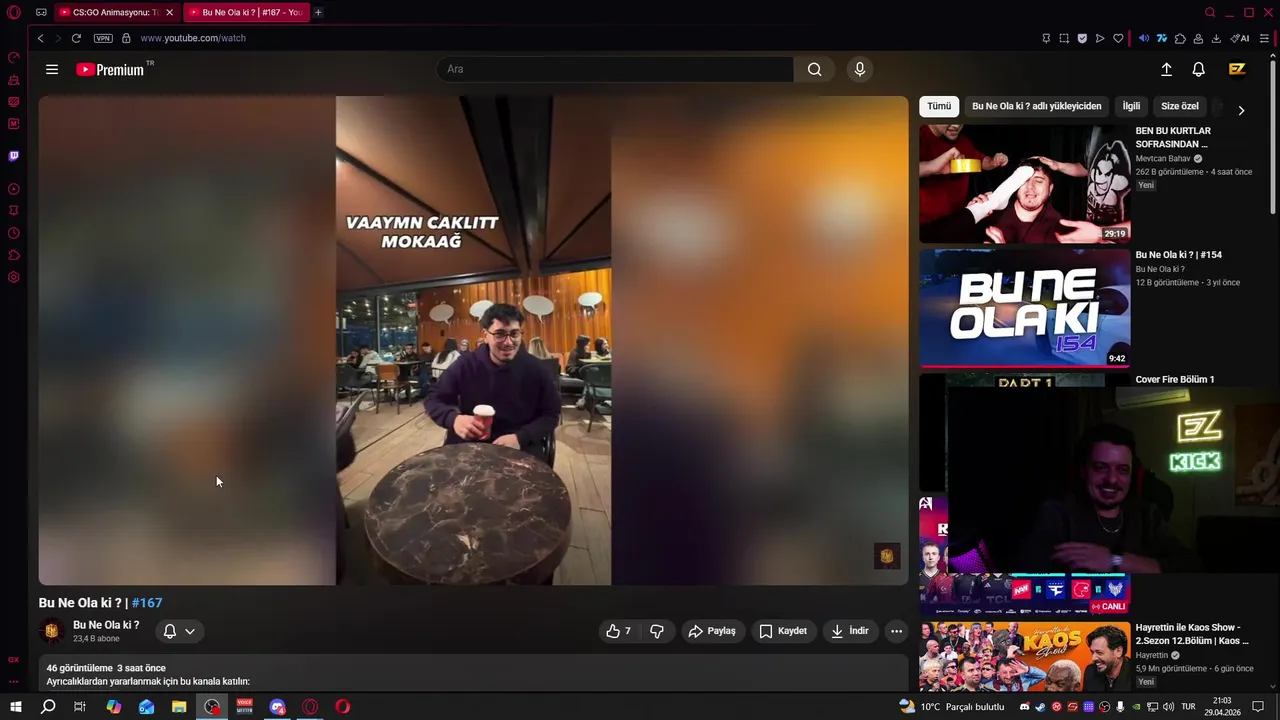1280x720 pixels.
Task: Click Kaydet save button
Action: 783,631
